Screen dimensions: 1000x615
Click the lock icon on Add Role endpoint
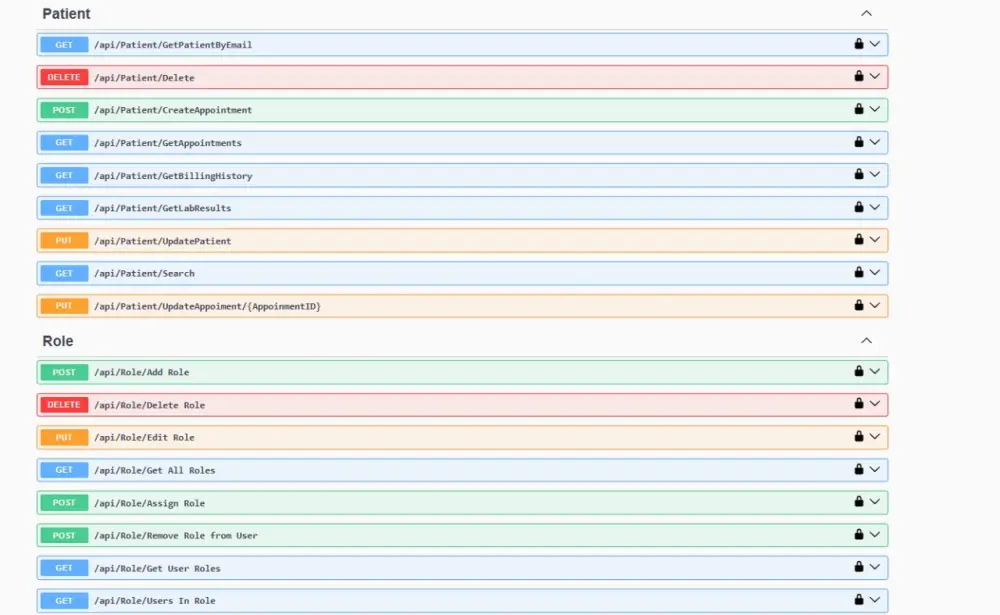[857, 371]
